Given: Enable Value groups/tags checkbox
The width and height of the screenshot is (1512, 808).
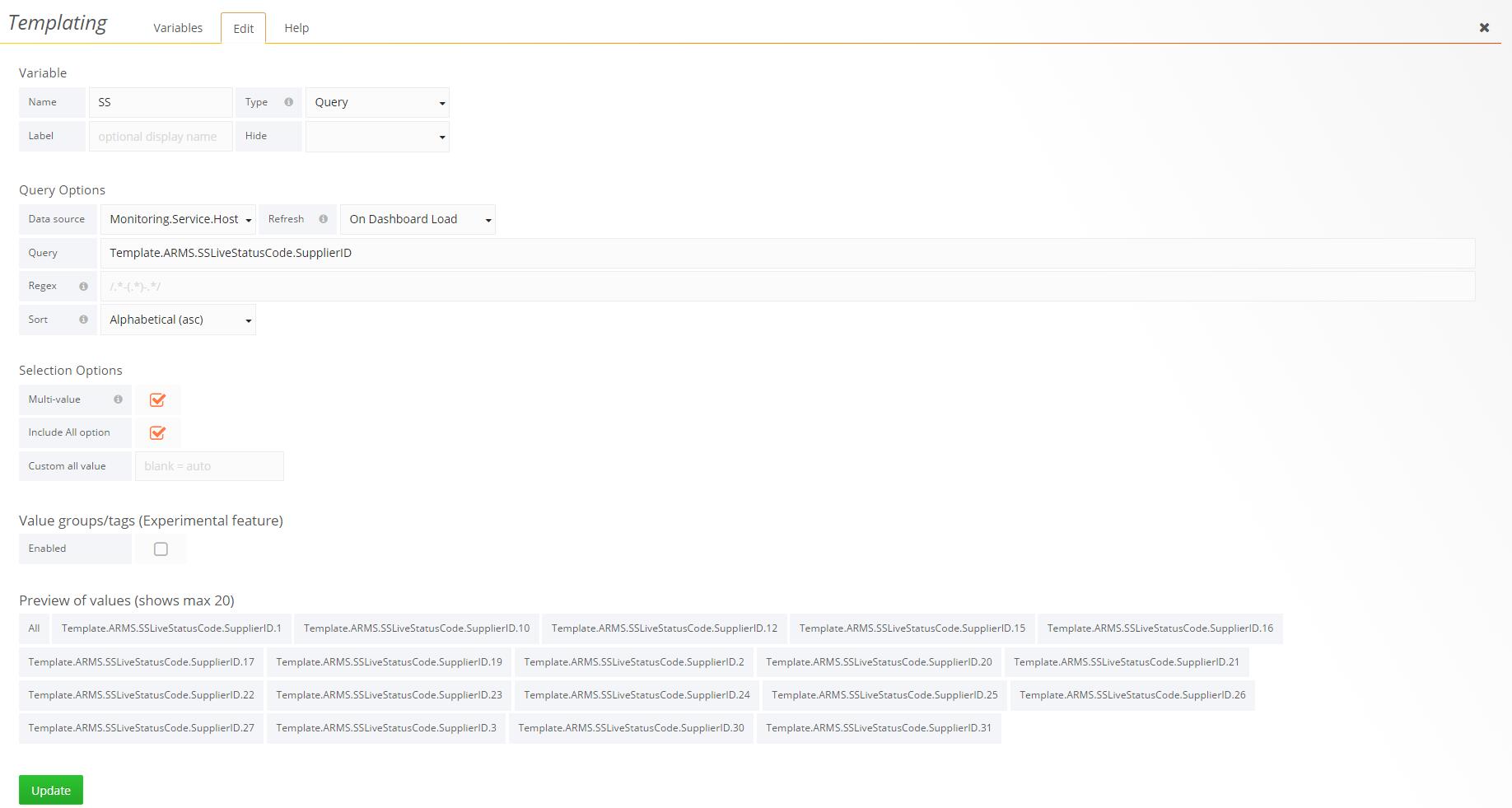Looking at the screenshot, I should tap(161, 549).
